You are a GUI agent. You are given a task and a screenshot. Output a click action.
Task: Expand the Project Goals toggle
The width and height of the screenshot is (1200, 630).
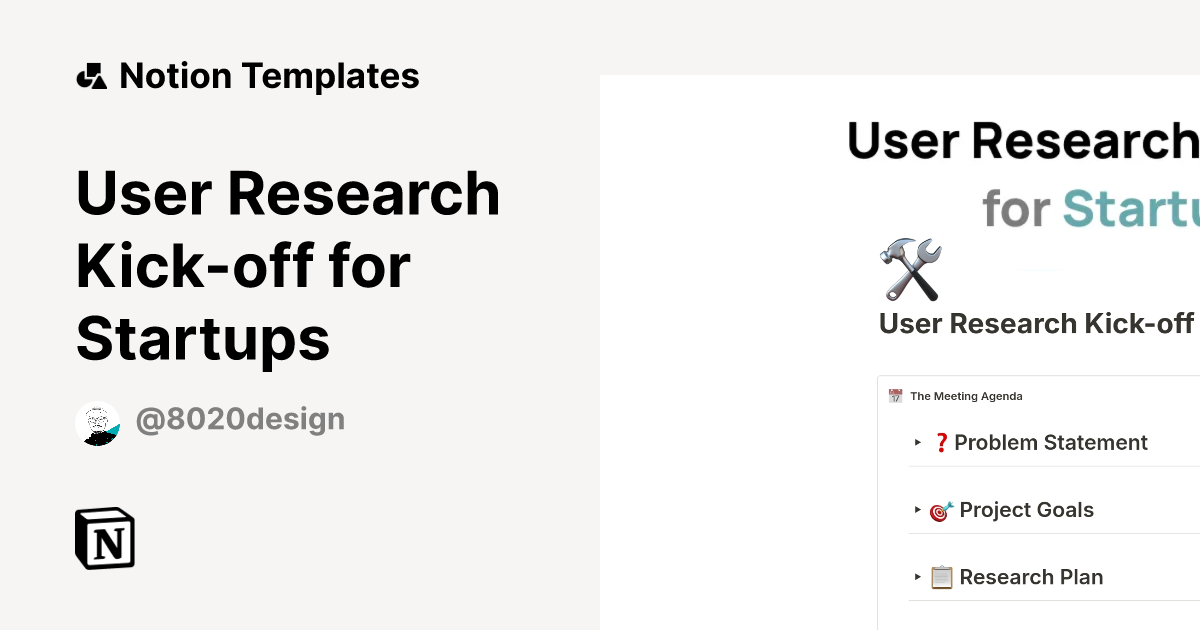[x=917, y=510]
